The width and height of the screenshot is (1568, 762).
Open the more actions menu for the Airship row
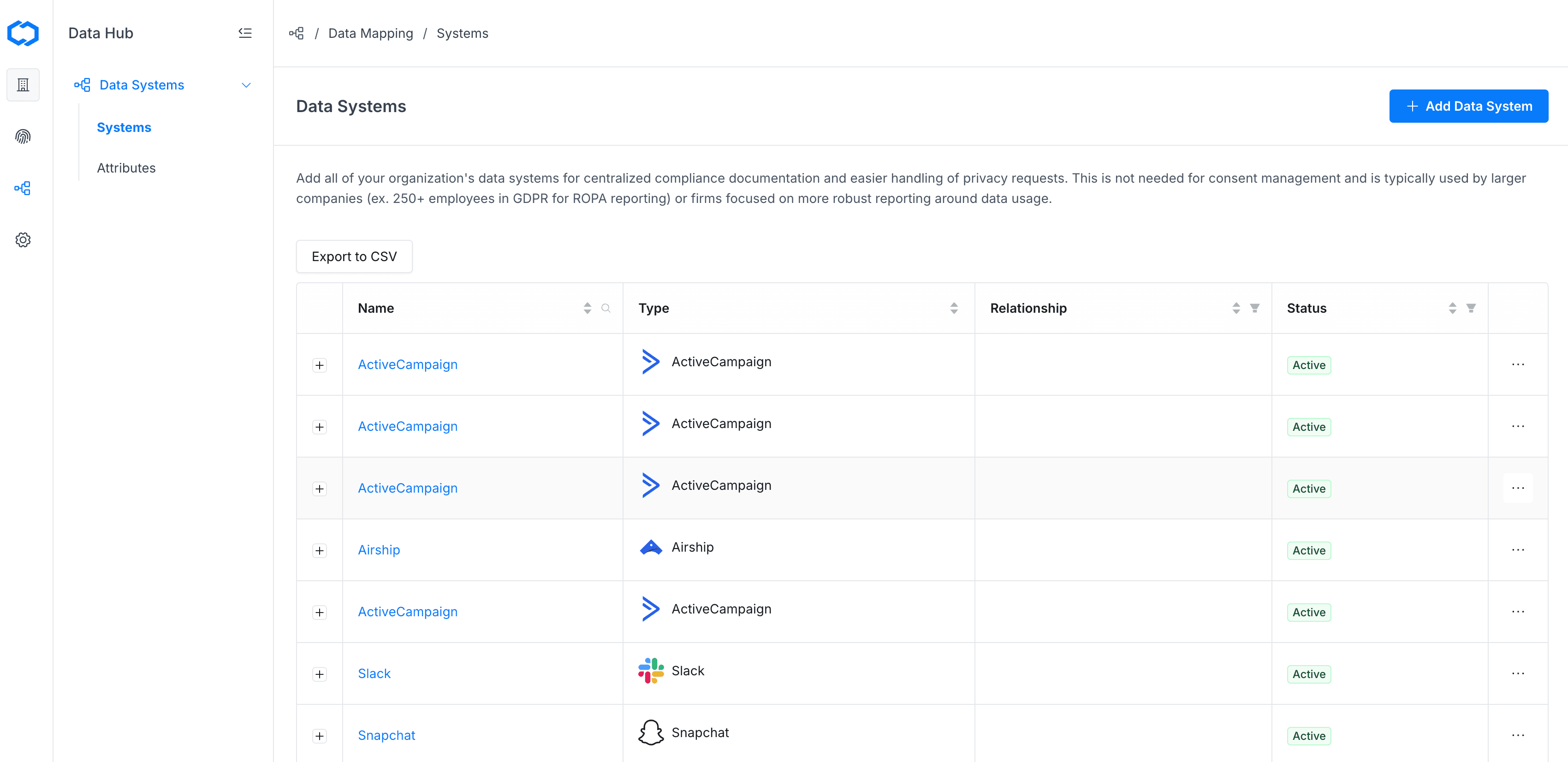(1517, 549)
